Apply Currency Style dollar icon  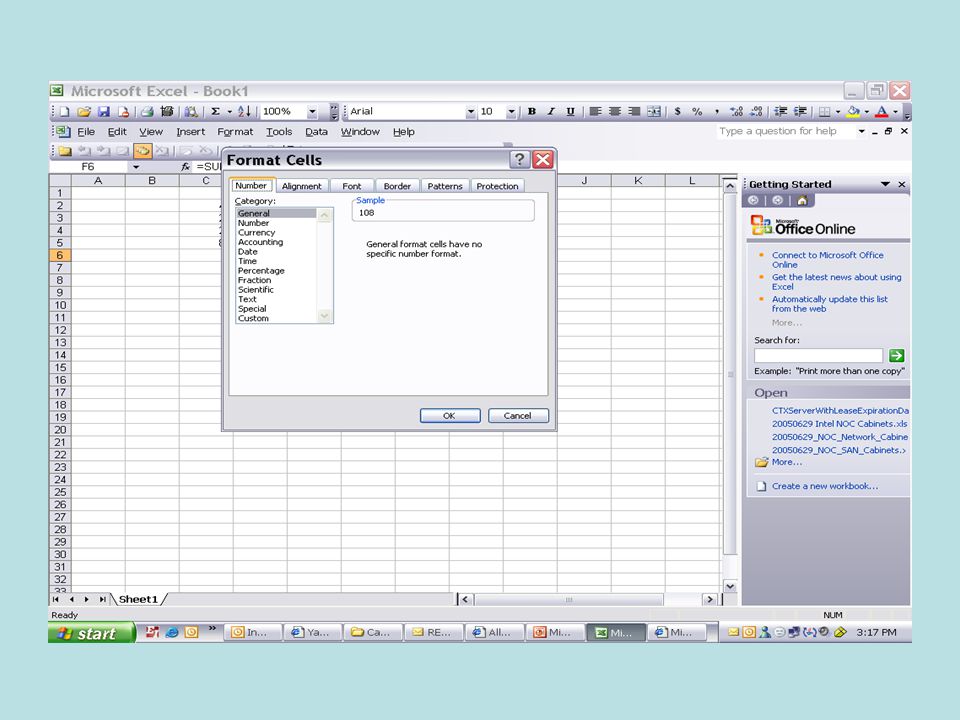tap(677, 111)
